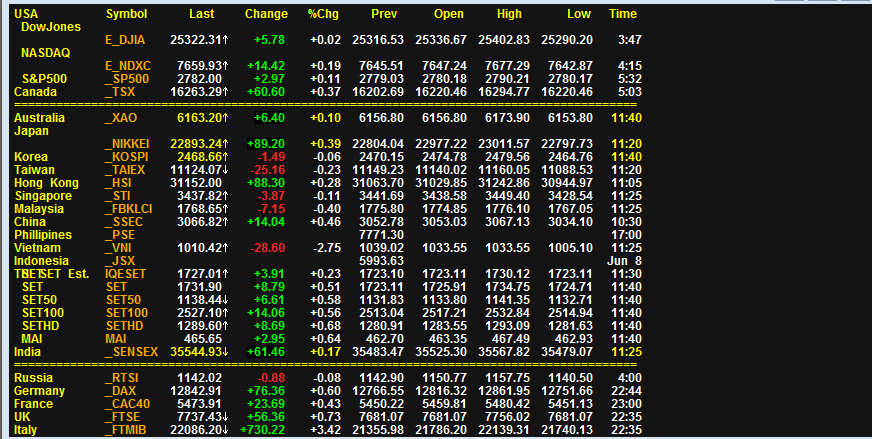Select the E_DJIA symbol
The image size is (872, 439).
(125, 40)
